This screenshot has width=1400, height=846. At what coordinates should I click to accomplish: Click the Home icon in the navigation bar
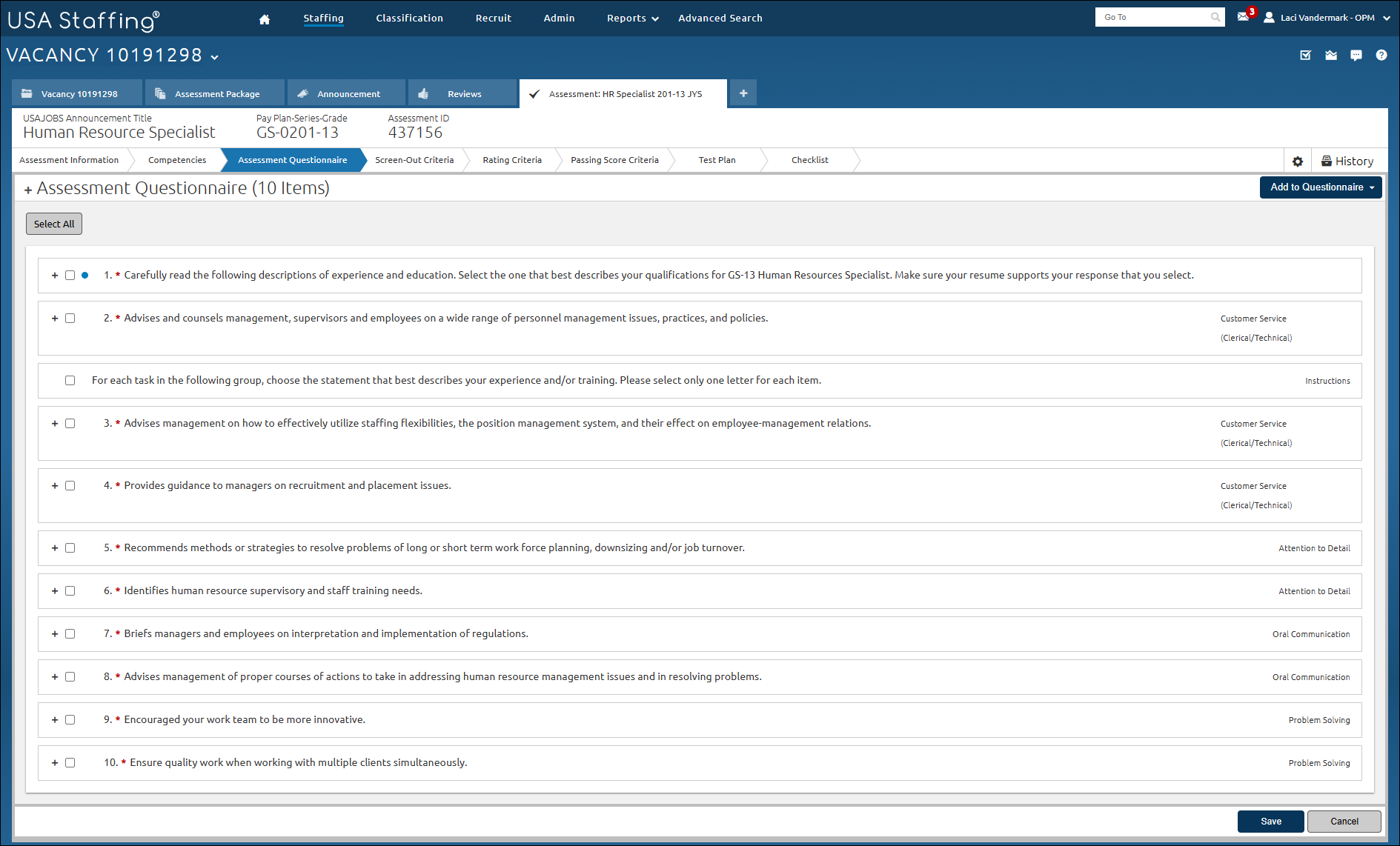(x=265, y=18)
